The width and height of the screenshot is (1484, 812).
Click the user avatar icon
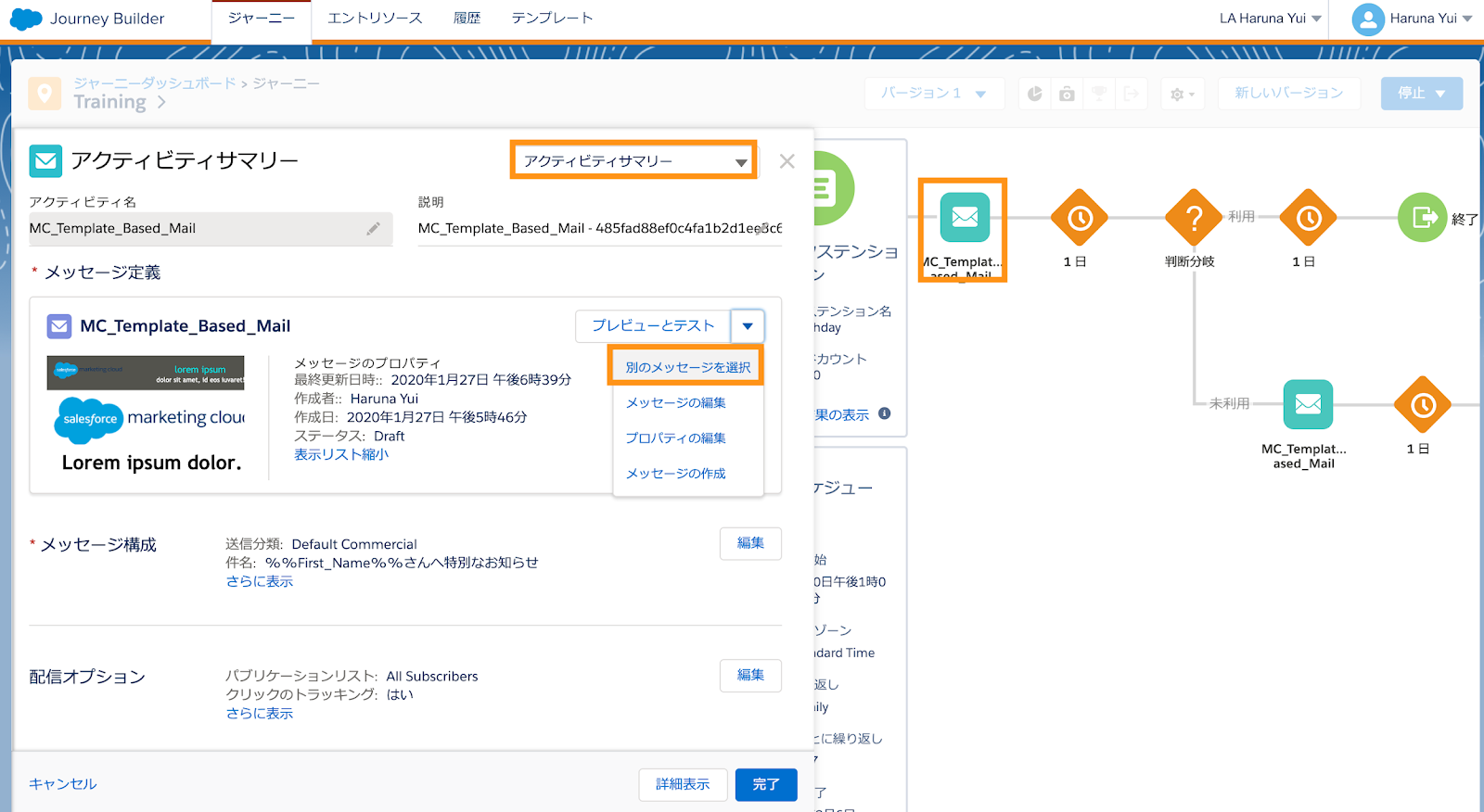tap(1368, 19)
